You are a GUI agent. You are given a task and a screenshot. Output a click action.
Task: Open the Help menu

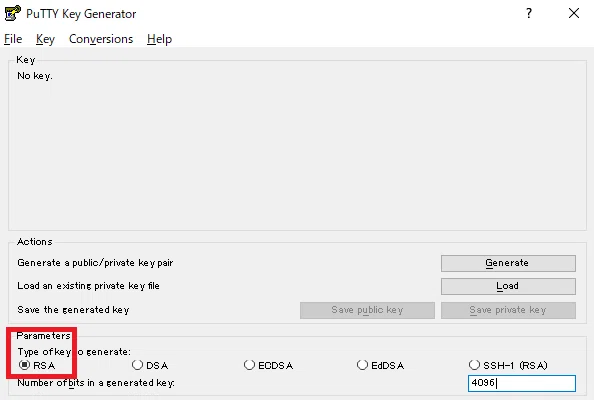[x=159, y=39]
